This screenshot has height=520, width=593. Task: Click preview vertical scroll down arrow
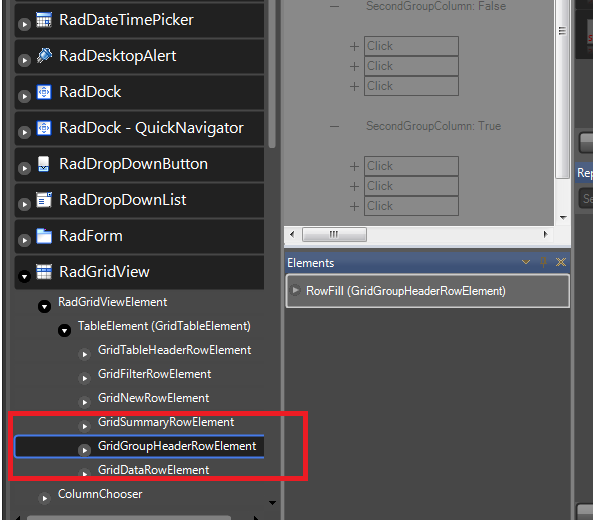[x=563, y=217]
